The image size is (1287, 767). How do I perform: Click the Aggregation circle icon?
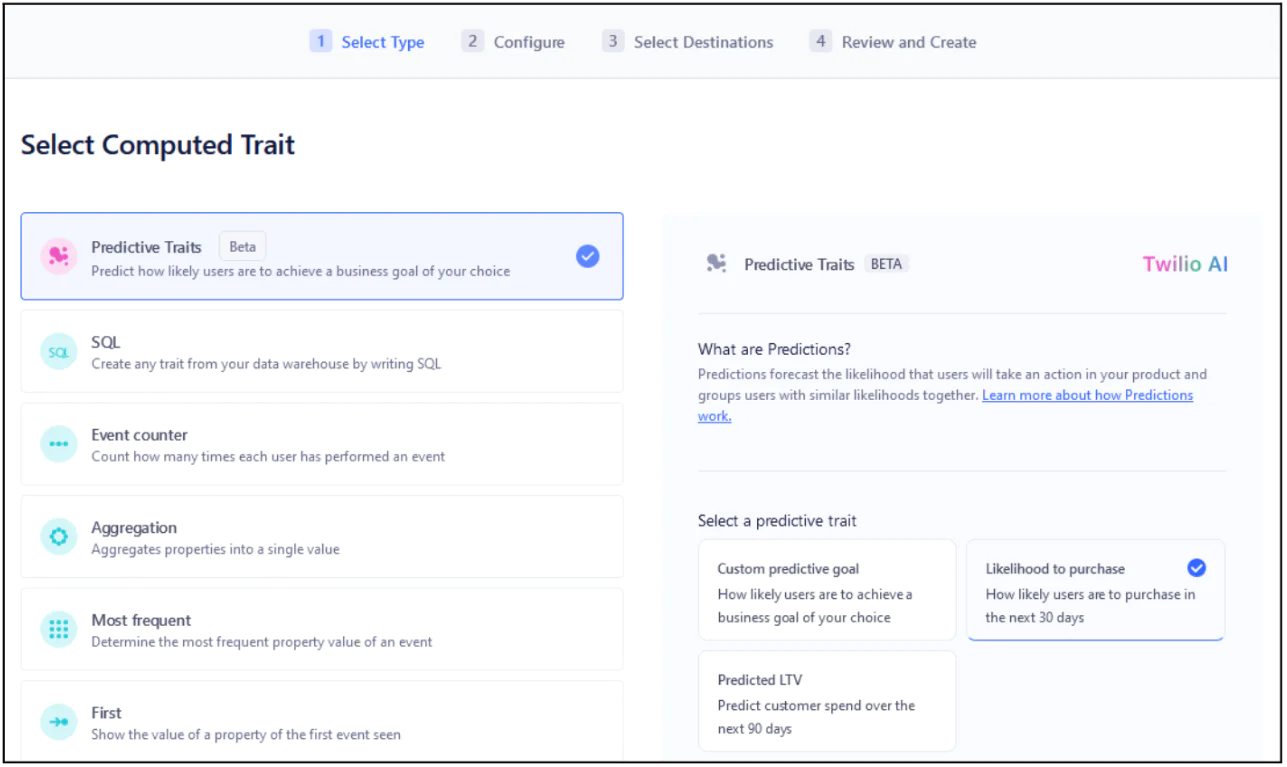pyautogui.click(x=58, y=537)
